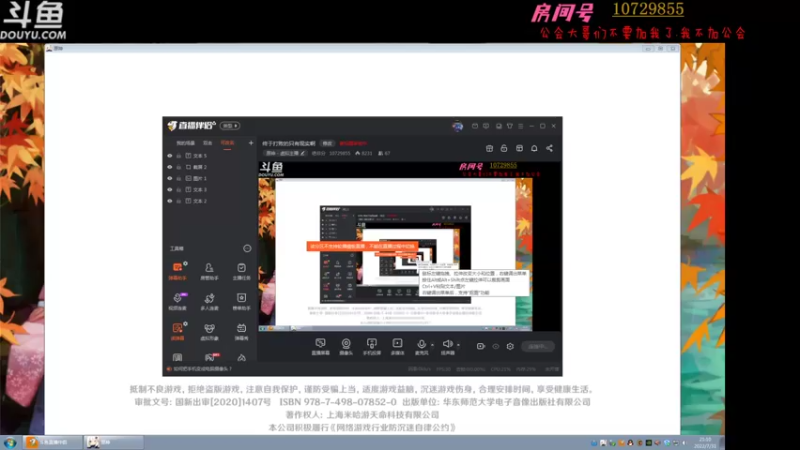The height and width of the screenshot is (450, 800).
Task: Add a 多媒体 media source
Action: point(397,346)
